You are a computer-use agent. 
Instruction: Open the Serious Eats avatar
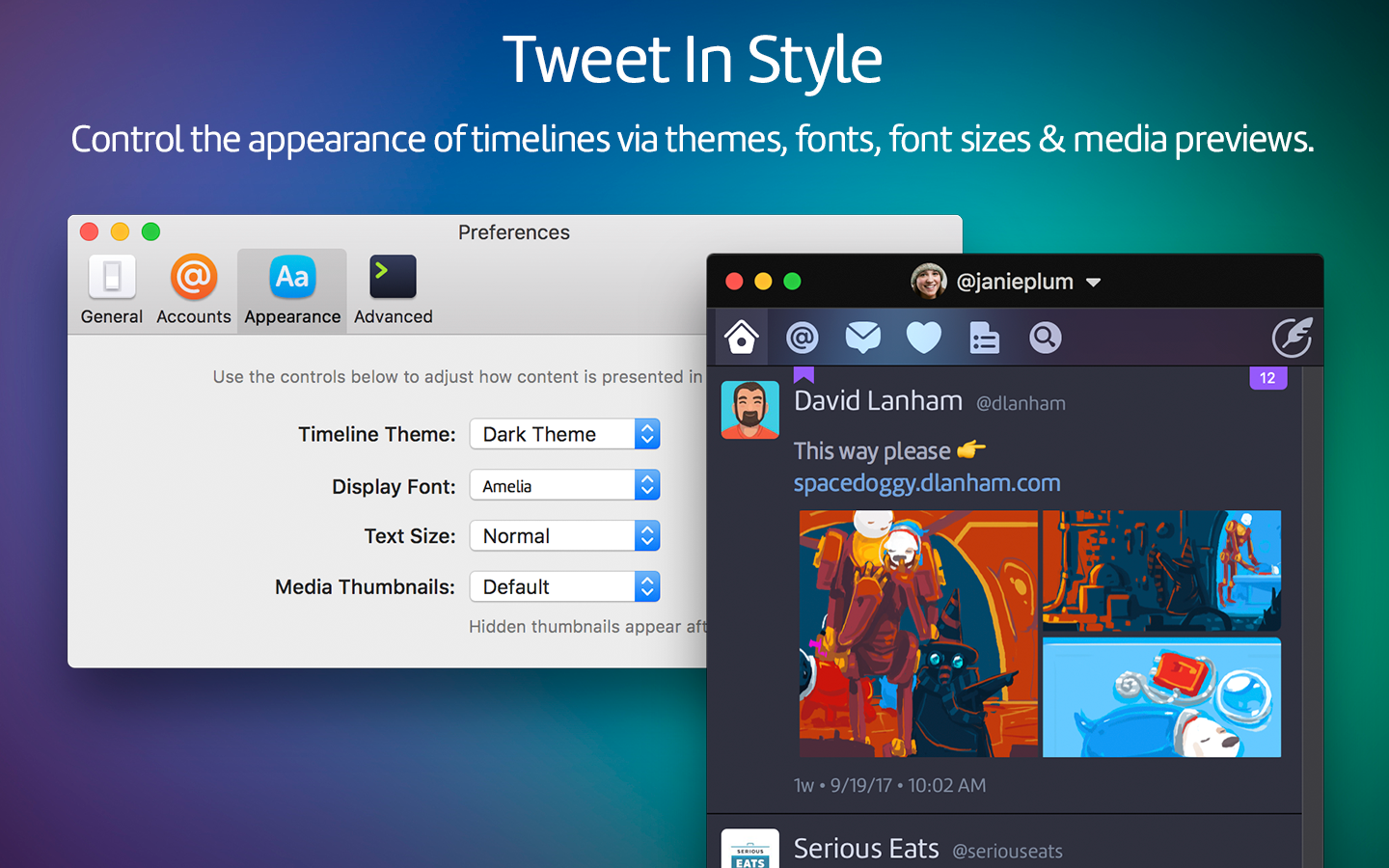point(750,849)
